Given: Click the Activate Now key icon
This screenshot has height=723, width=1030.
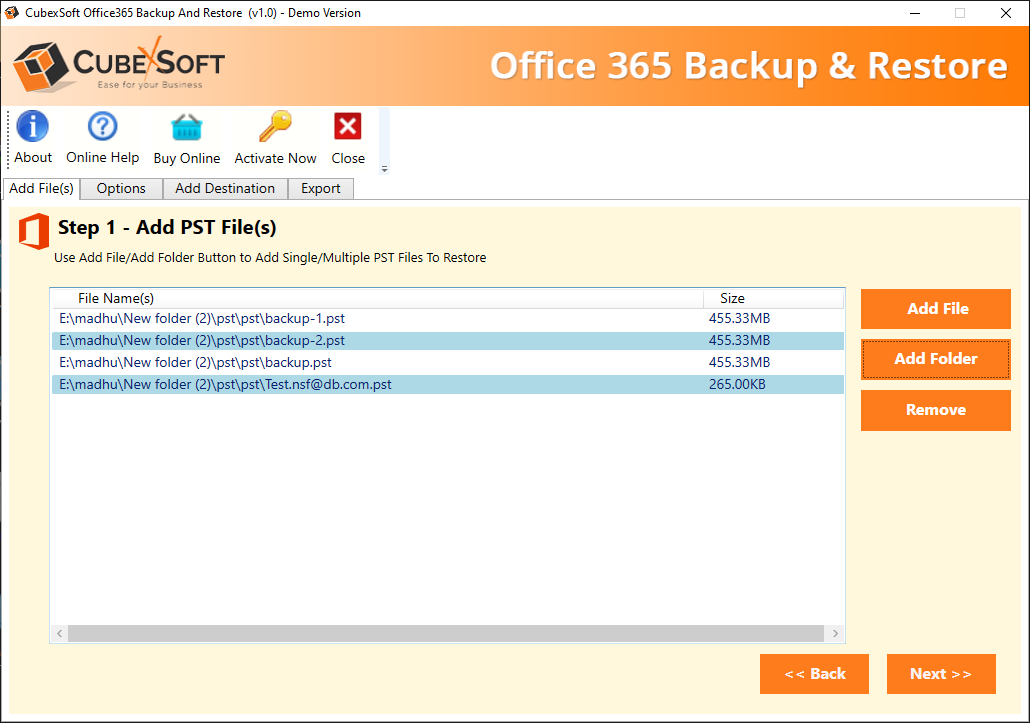Looking at the screenshot, I should point(275,126).
